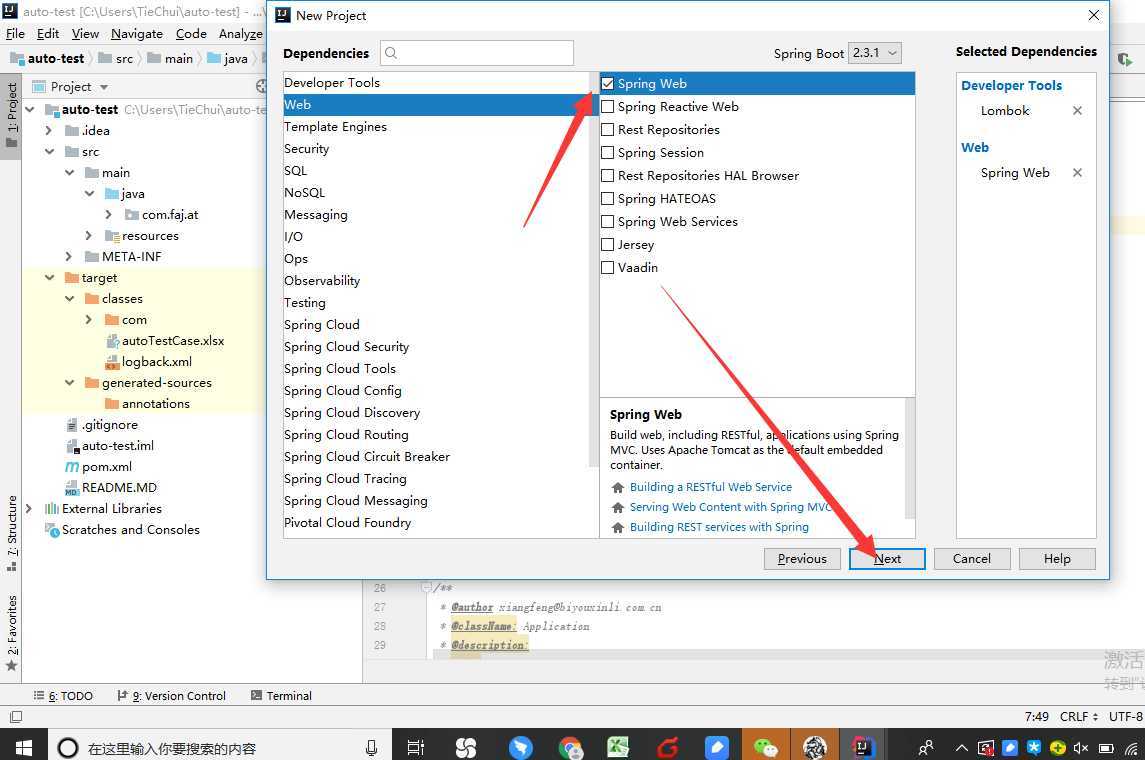Open Serving Web Content with Spring MVC link
This screenshot has width=1145, height=760.
tap(730, 507)
